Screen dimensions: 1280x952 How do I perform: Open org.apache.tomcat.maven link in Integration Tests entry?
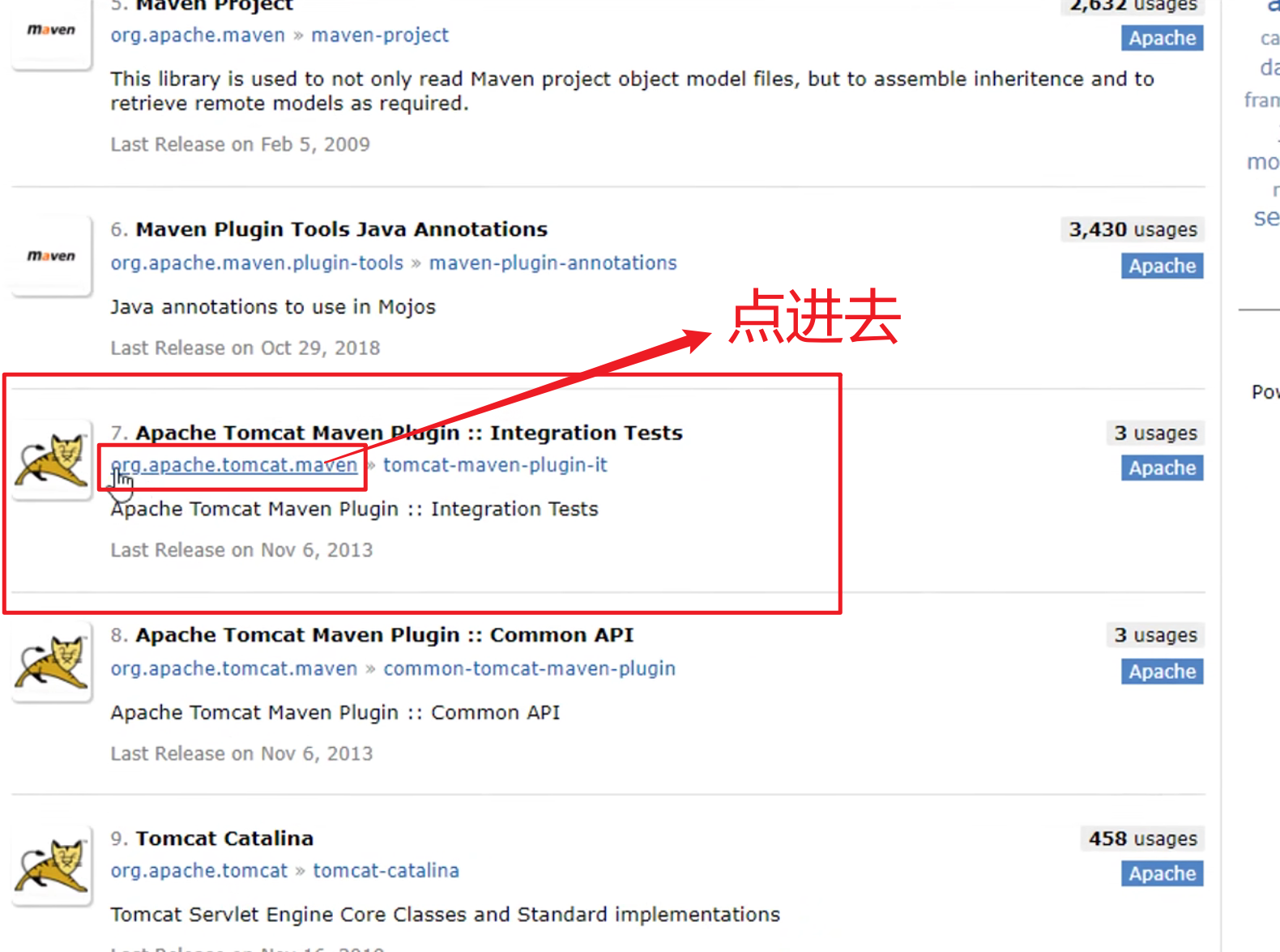[x=234, y=465]
